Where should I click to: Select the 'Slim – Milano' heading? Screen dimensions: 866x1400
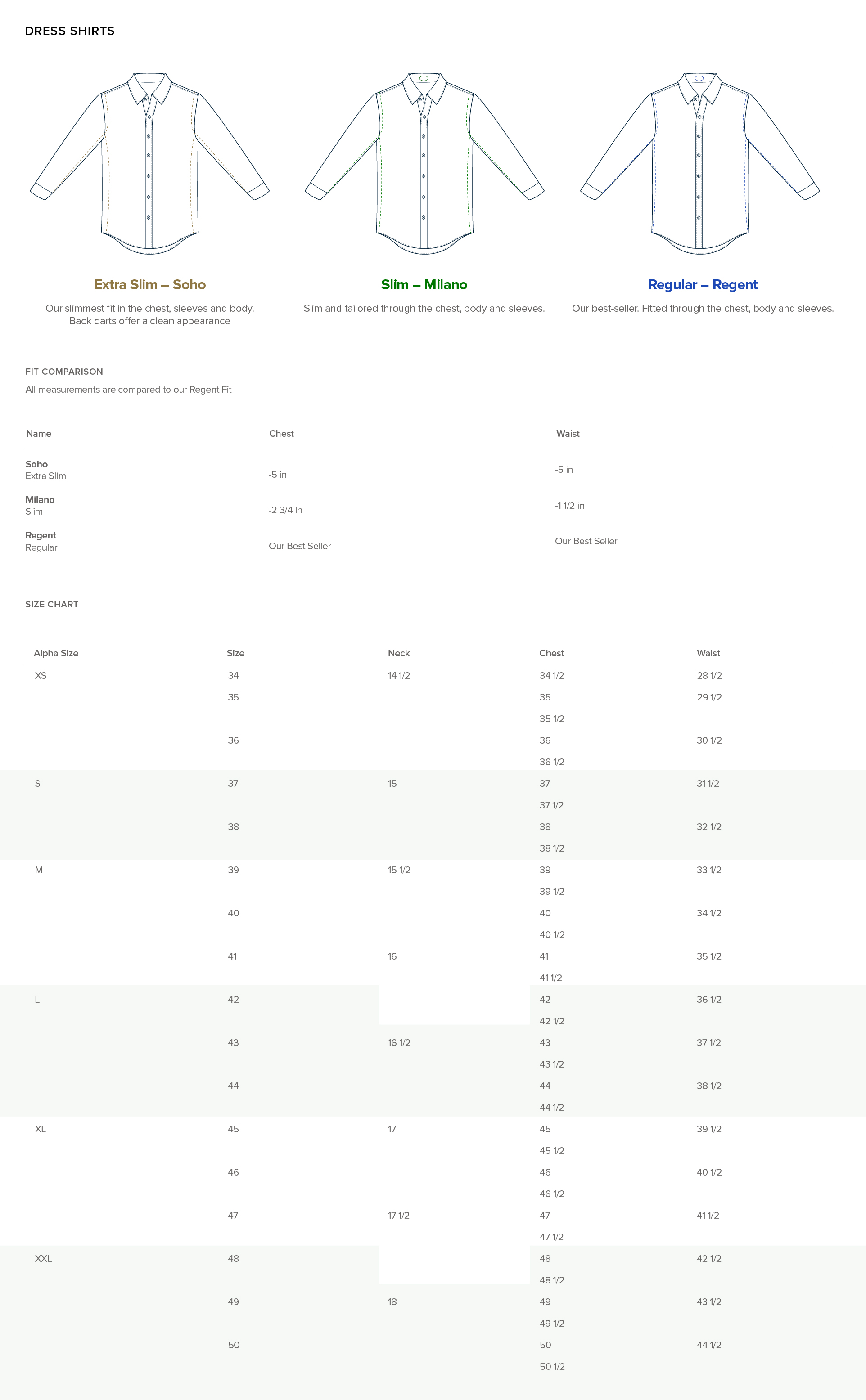tap(424, 284)
